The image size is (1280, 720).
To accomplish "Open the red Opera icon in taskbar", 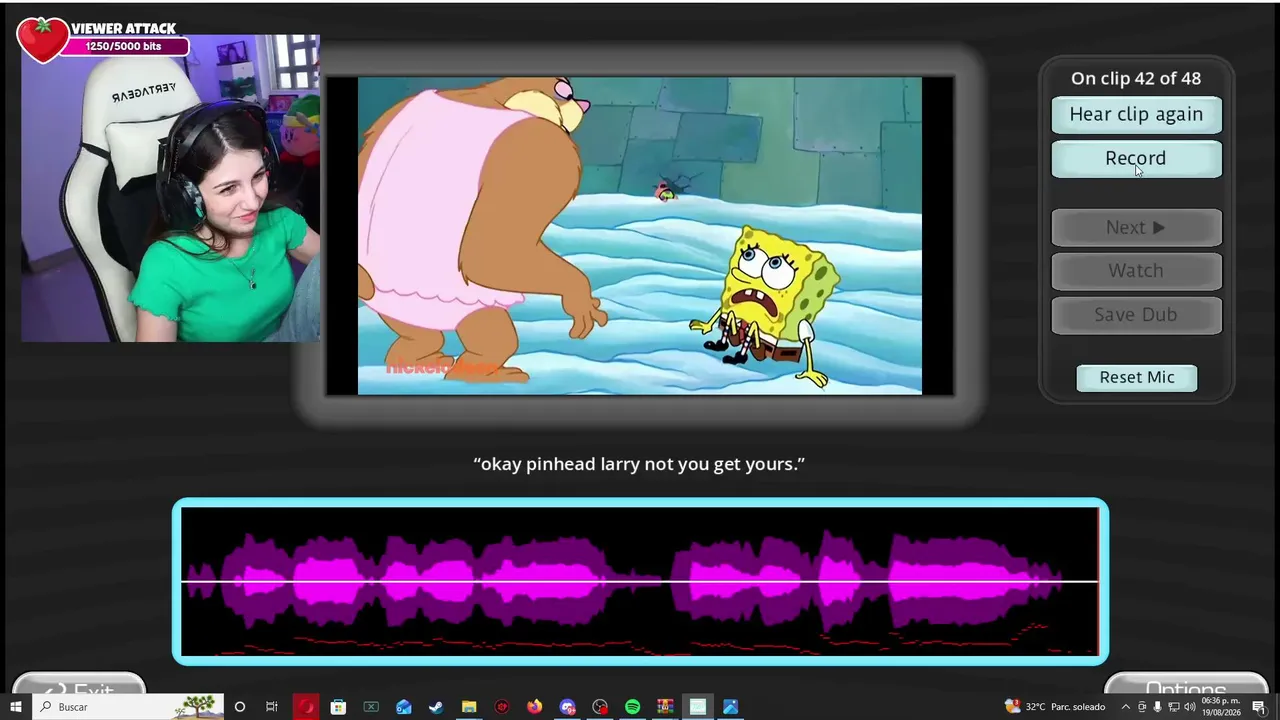I will [x=305, y=707].
